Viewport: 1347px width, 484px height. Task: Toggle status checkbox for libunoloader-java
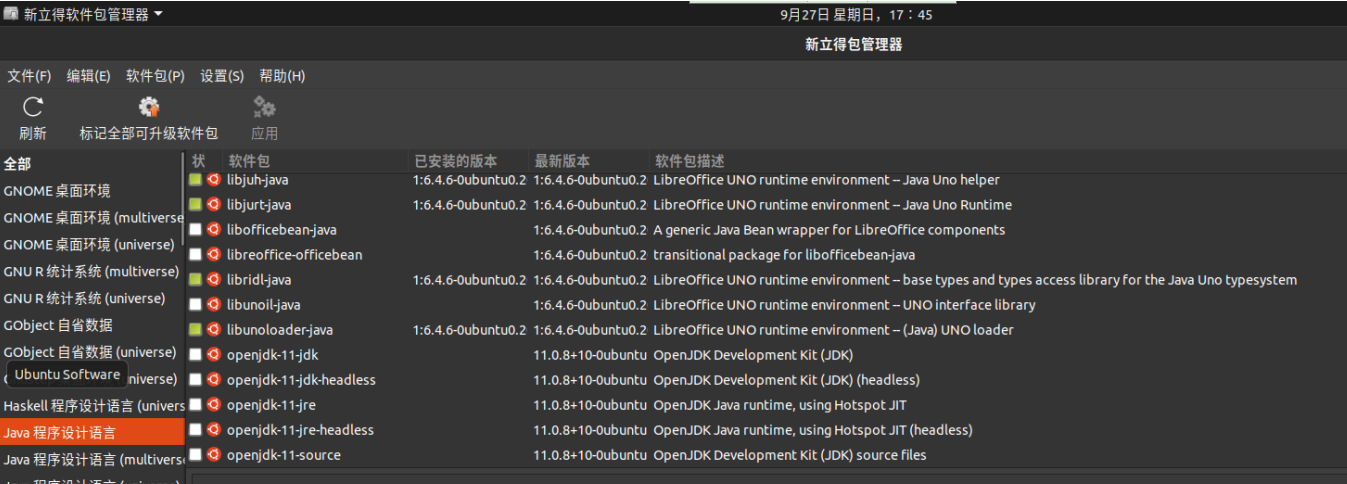tap(195, 330)
